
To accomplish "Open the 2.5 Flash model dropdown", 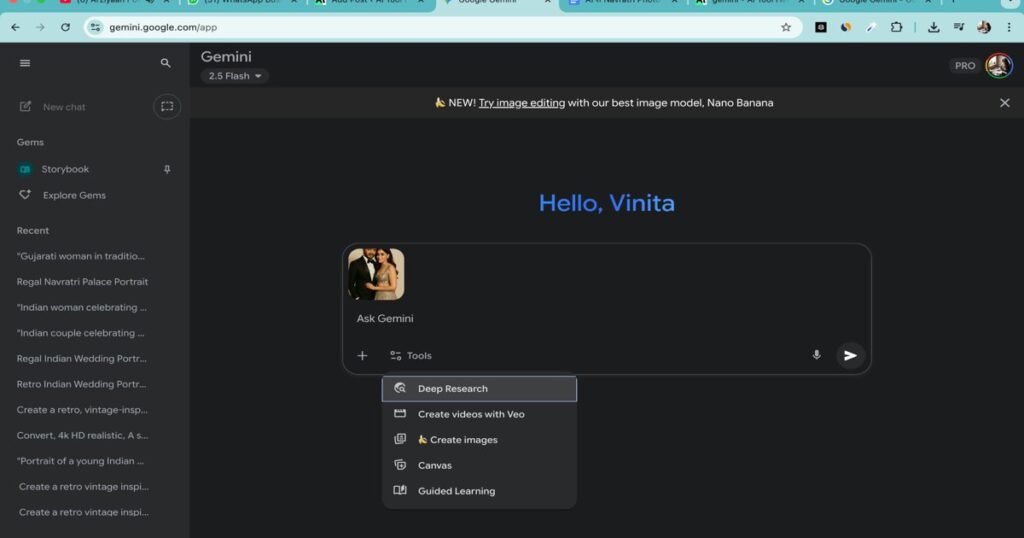I will [x=234, y=76].
